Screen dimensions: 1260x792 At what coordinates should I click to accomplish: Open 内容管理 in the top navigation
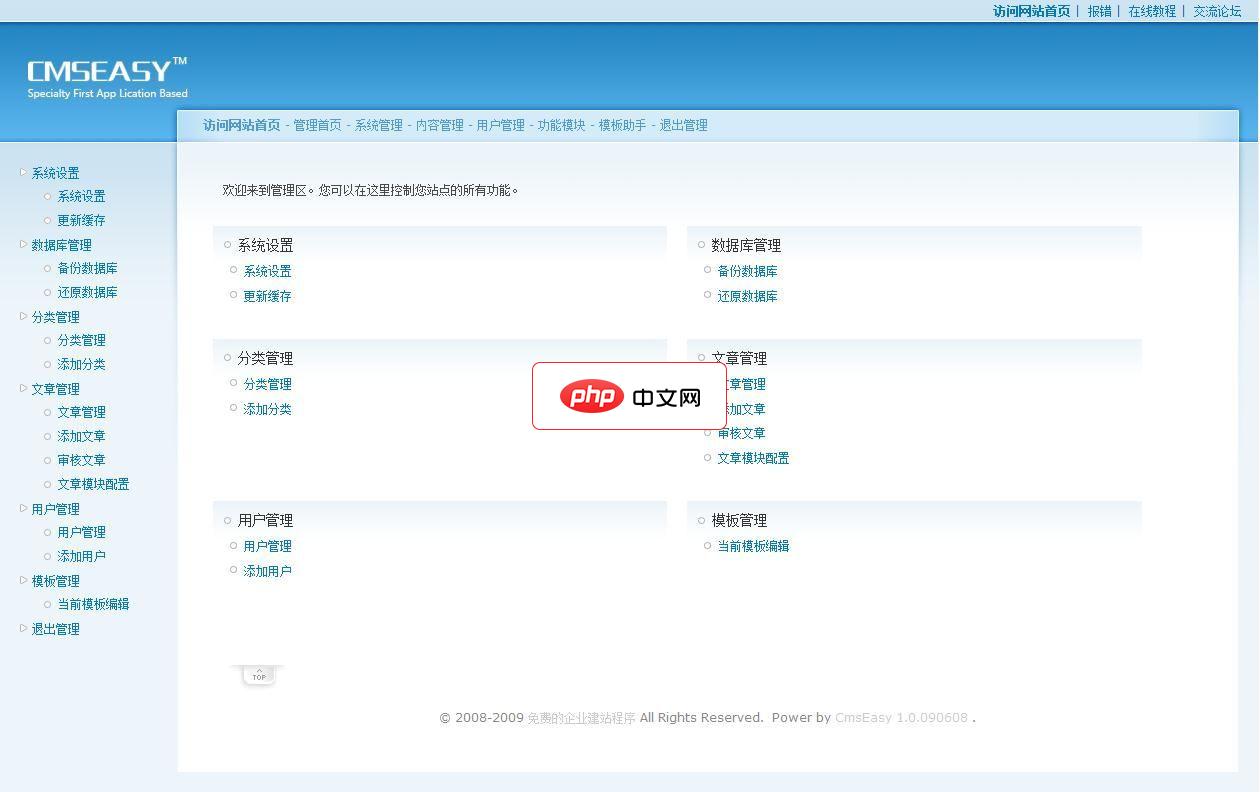[x=439, y=125]
